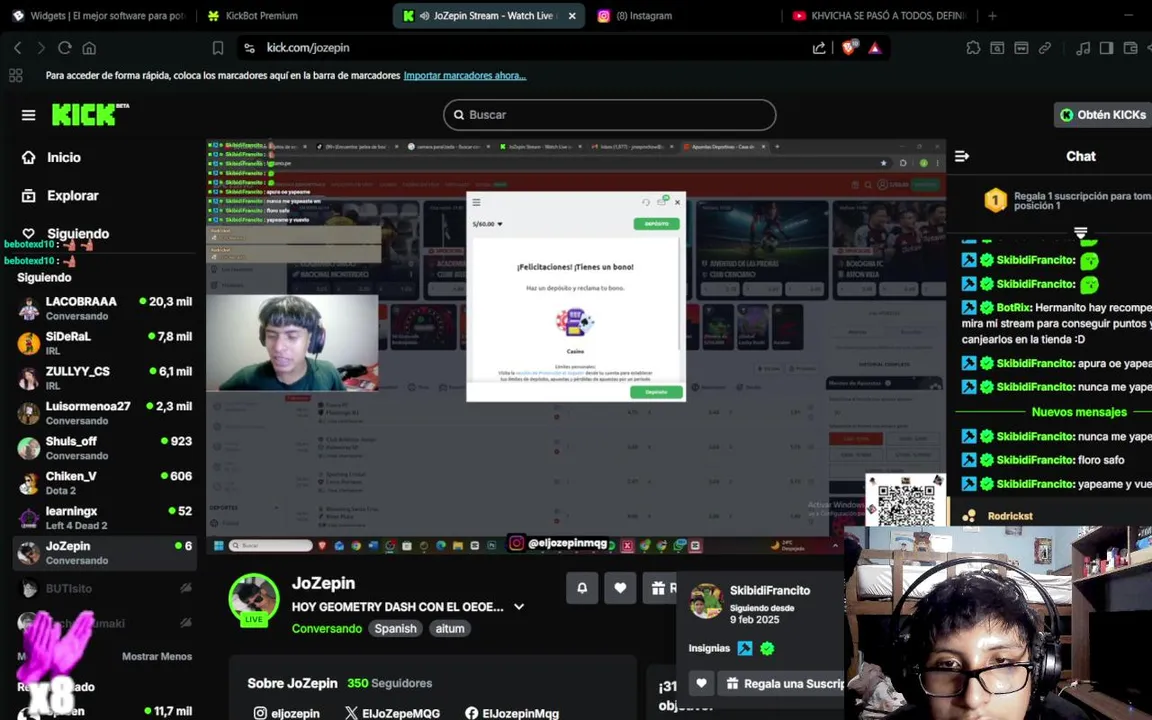Open the browser home page
This screenshot has width=1152, height=720.
[89, 48]
